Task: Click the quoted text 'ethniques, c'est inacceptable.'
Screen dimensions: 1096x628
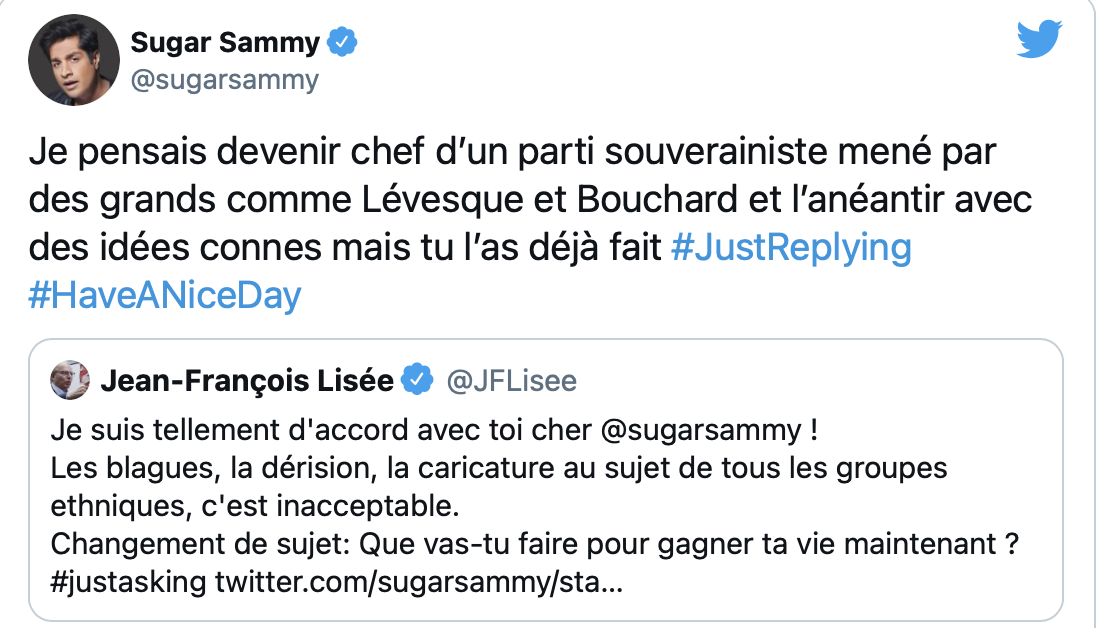Action: tap(253, 507)
